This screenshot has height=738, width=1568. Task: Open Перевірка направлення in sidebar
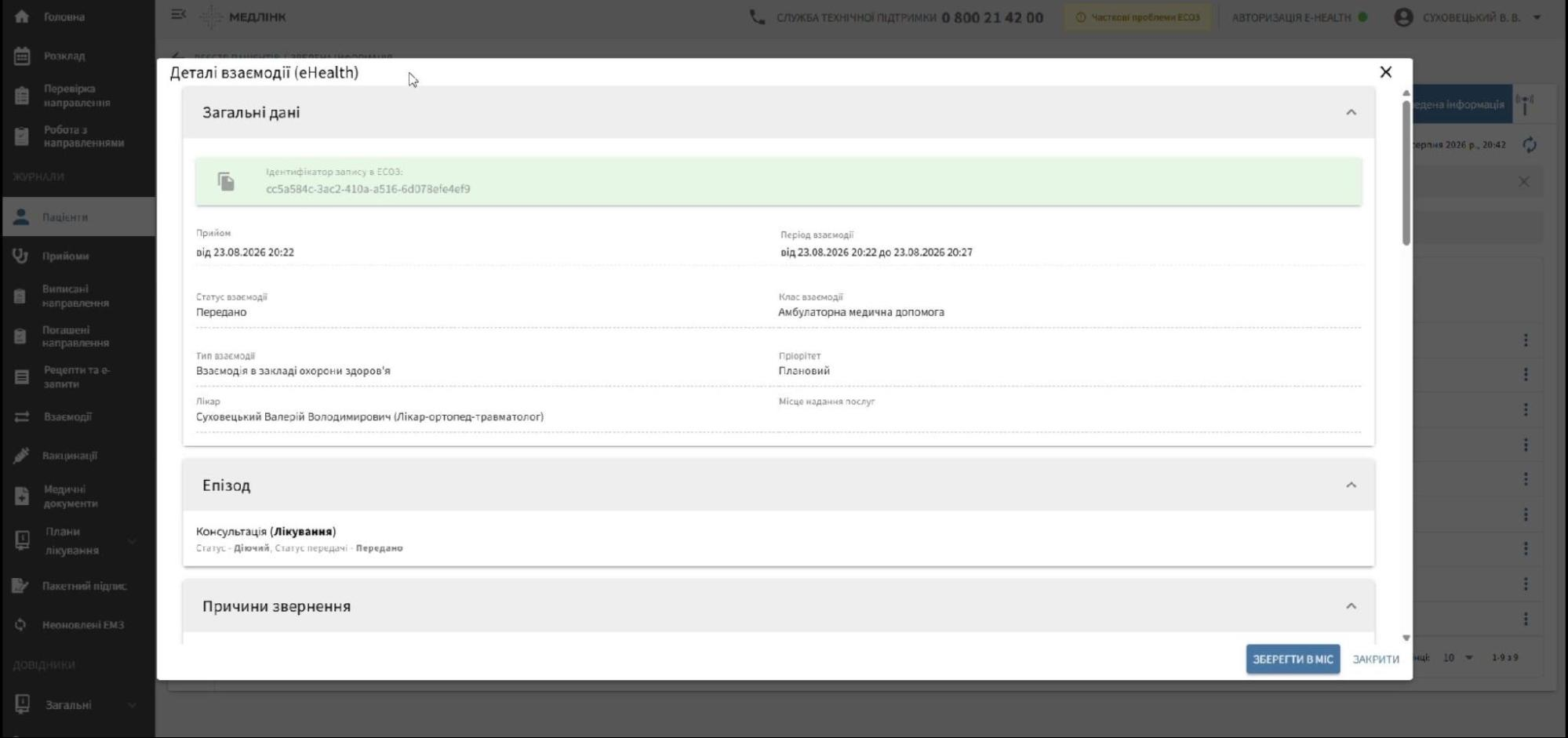[x=77, y=96]
